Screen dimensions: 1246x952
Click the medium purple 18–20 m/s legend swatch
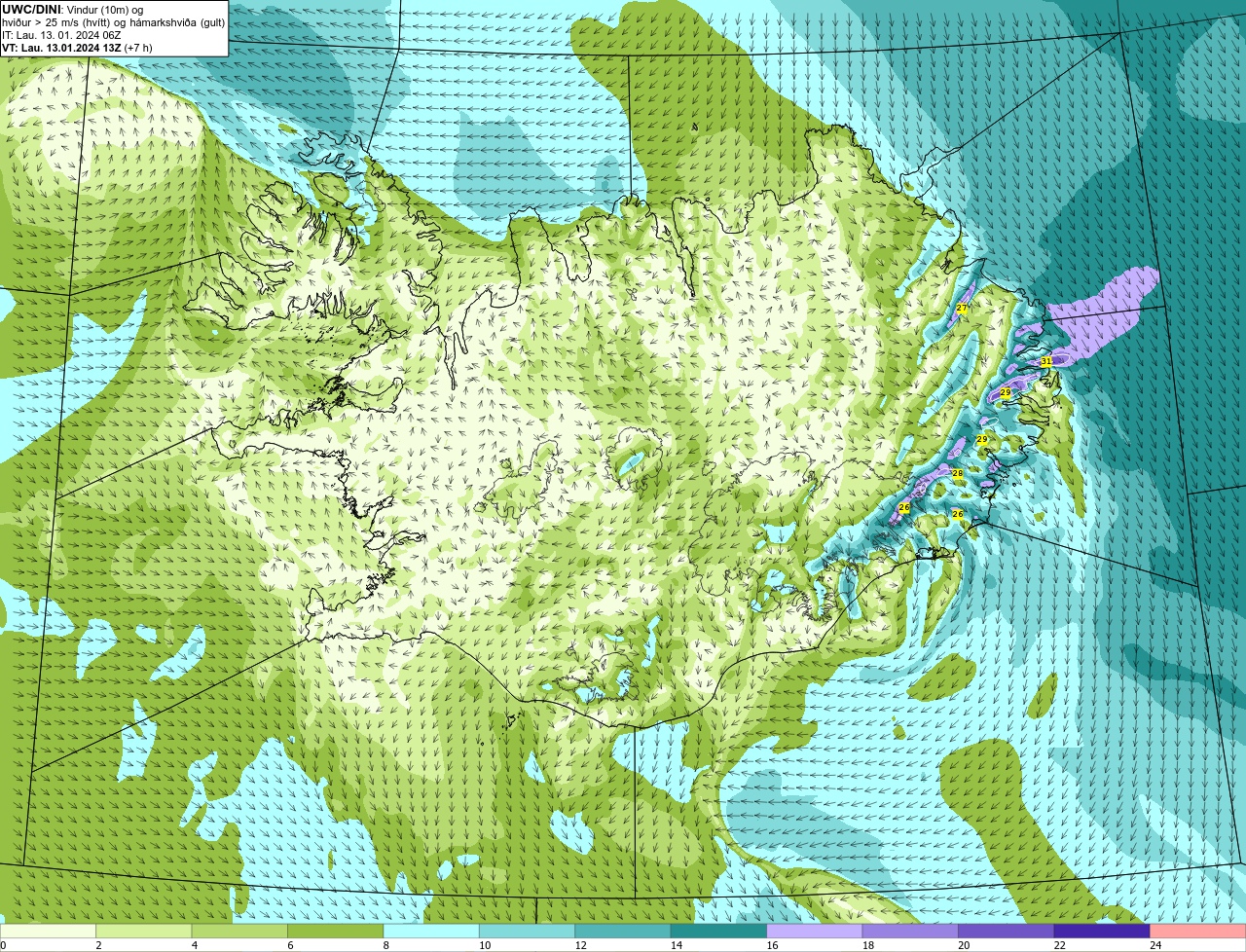tap(910, 931)
